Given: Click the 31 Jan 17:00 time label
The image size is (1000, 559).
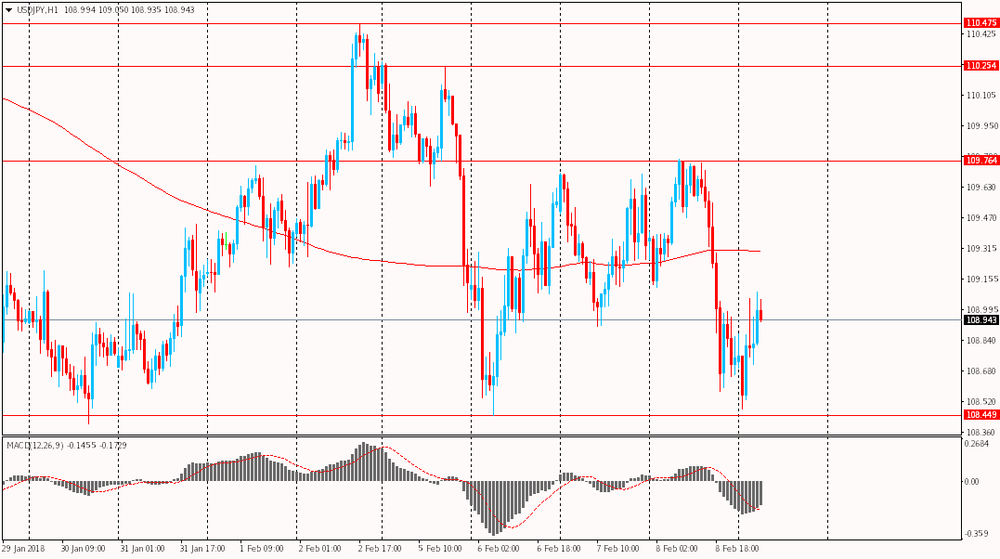Looking at the screenshot, I should 202,549.
